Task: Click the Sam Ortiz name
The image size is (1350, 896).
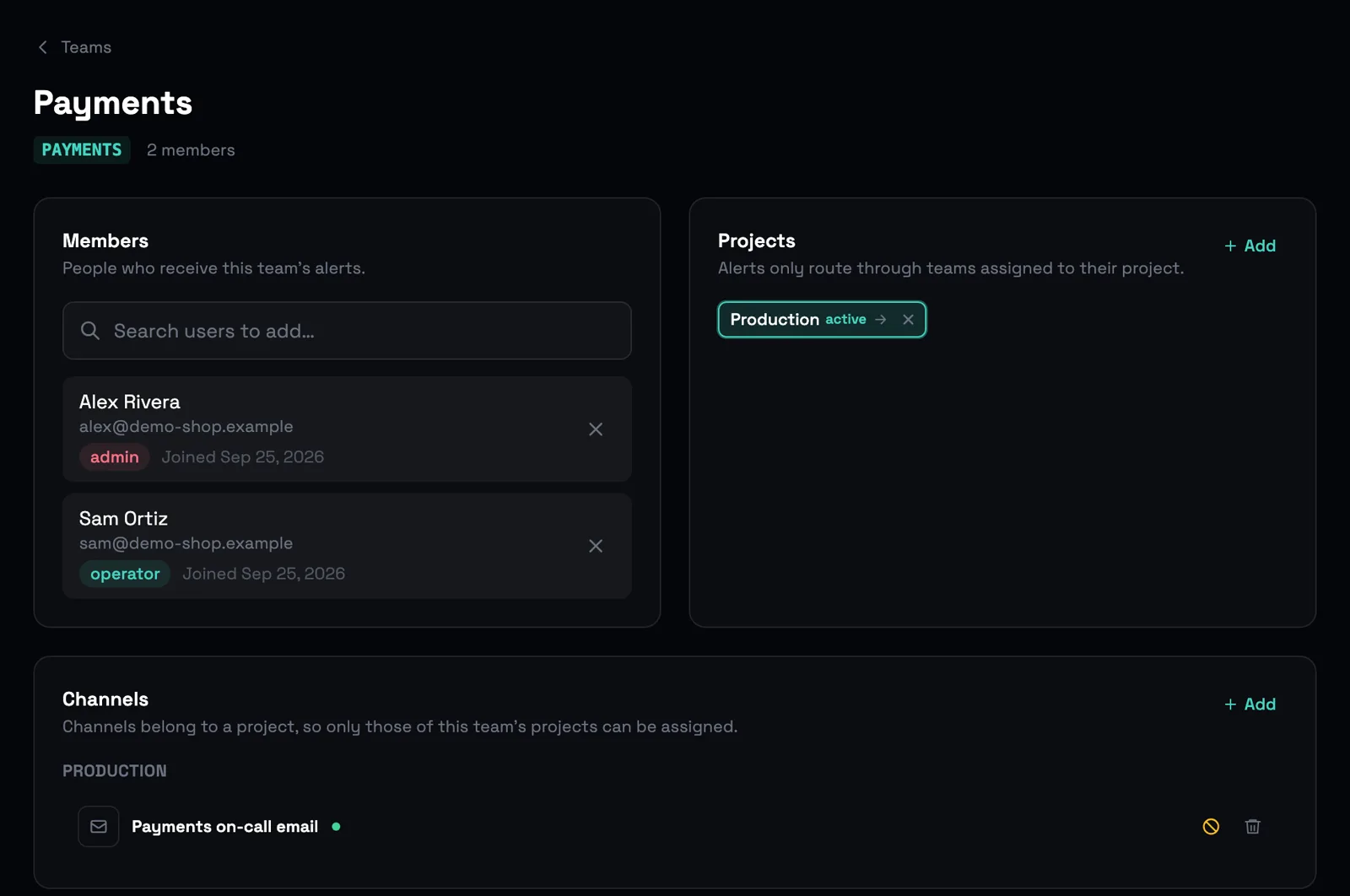Action: (123, 519)
